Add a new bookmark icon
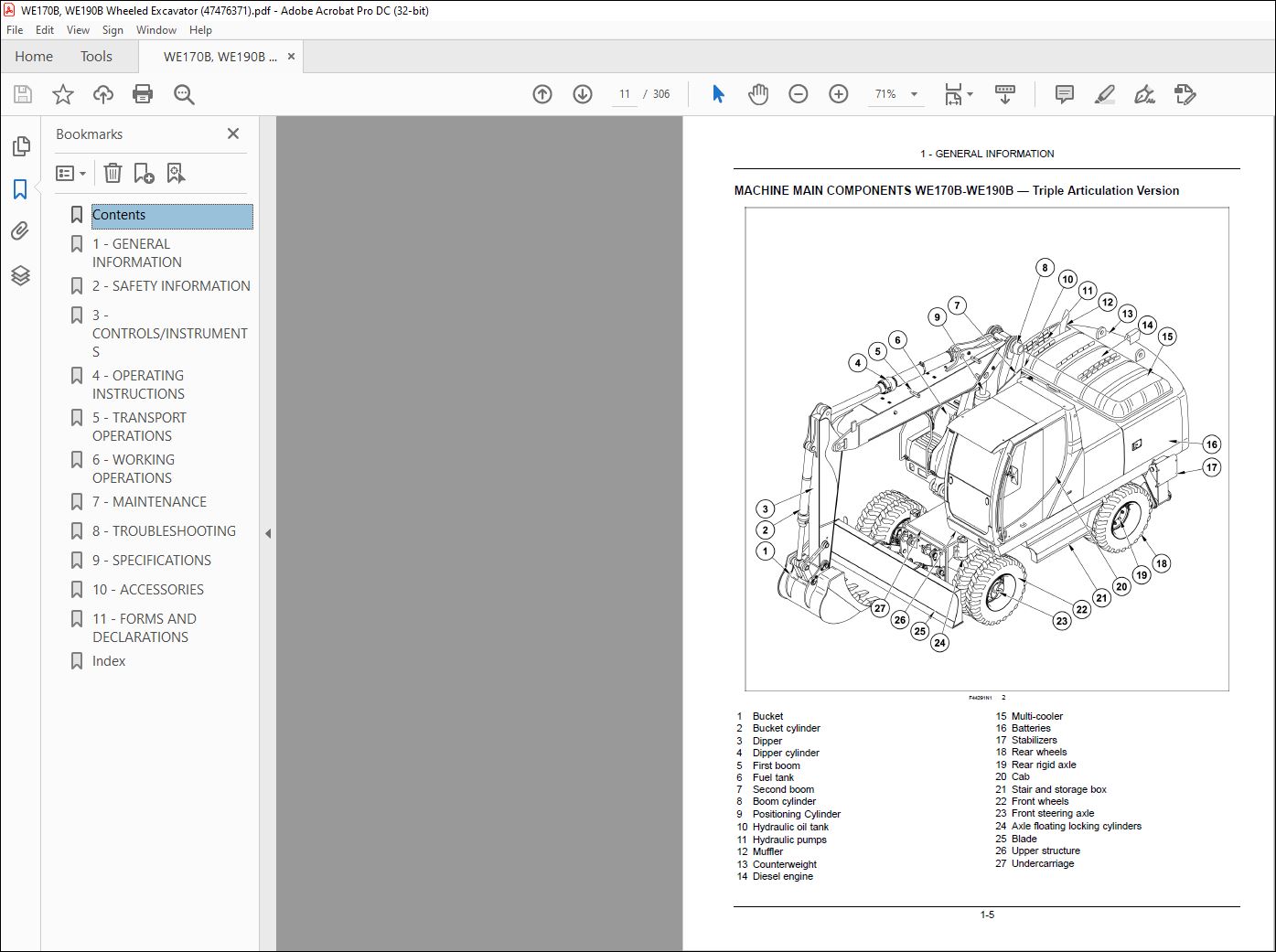This screenshot has width=1276, height=952. coord(144,173)
